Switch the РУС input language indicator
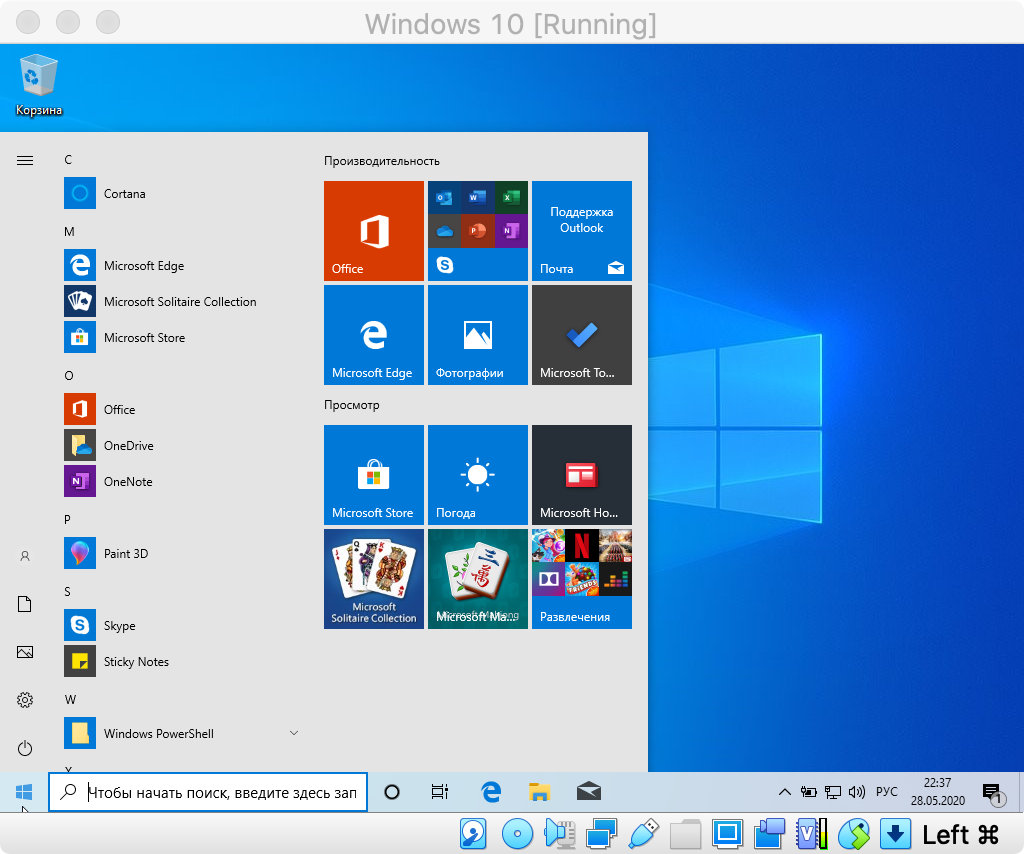 tap(886, 792)
